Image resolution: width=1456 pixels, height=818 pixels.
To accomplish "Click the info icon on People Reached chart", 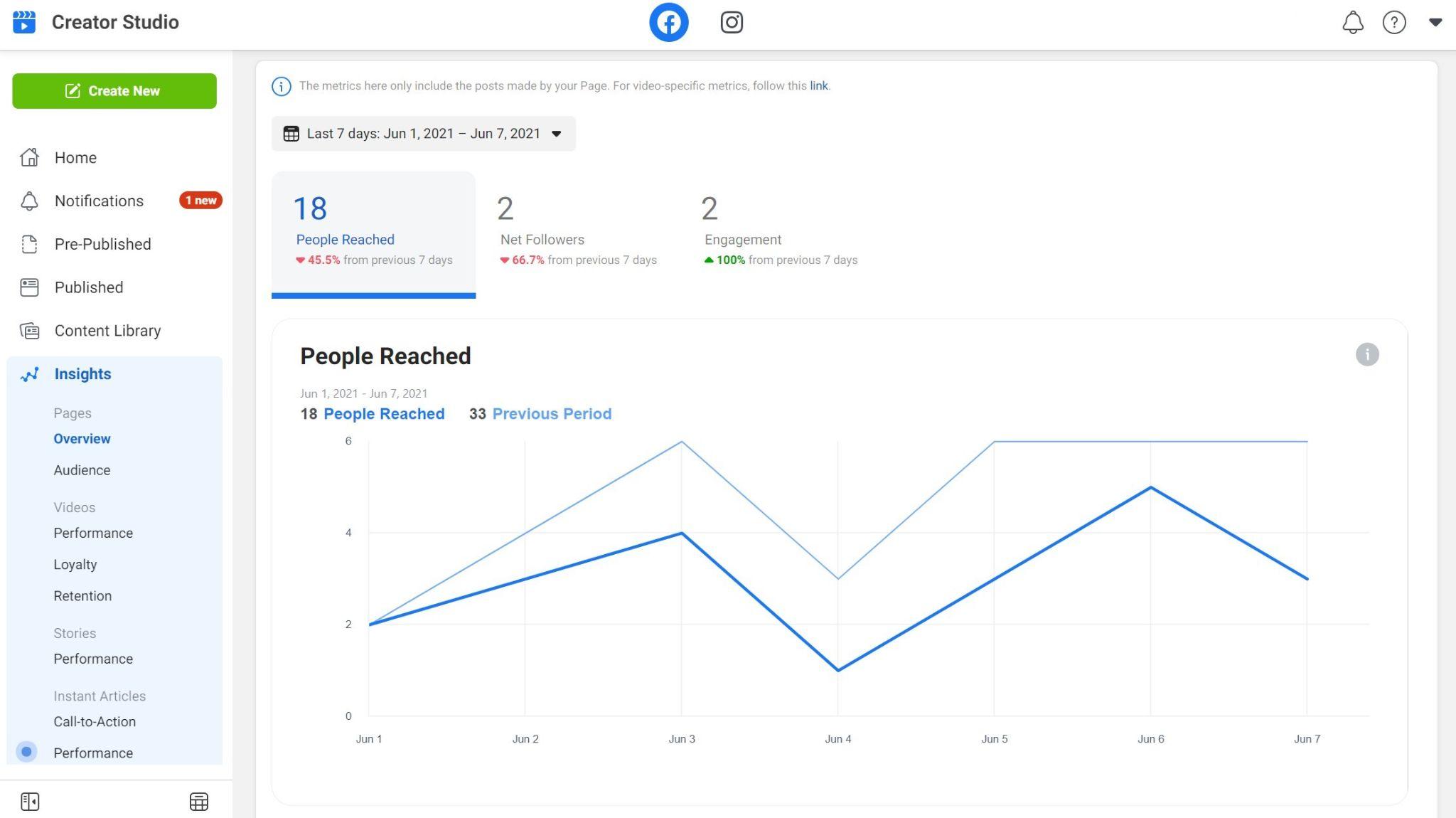I will [x=1367, y=354].
